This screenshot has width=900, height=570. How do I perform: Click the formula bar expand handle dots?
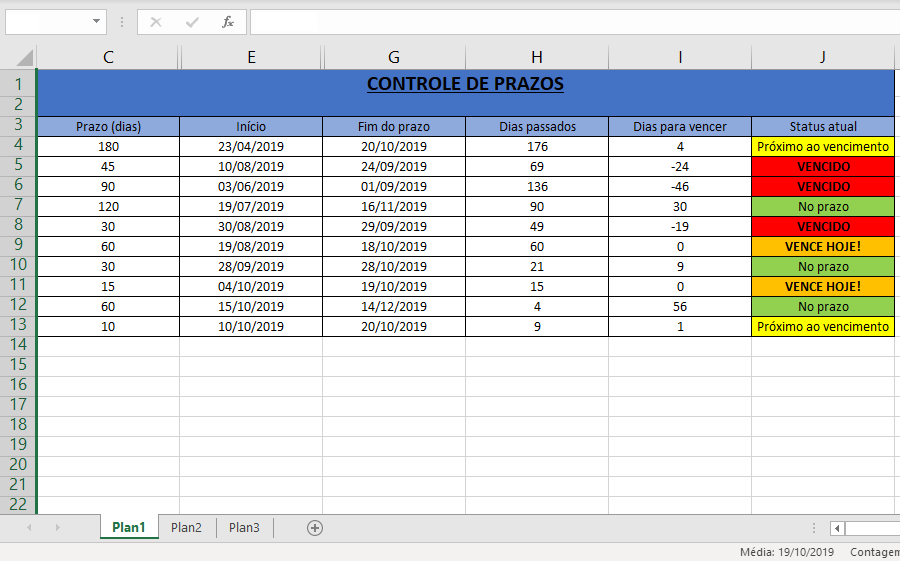[122, 22]
